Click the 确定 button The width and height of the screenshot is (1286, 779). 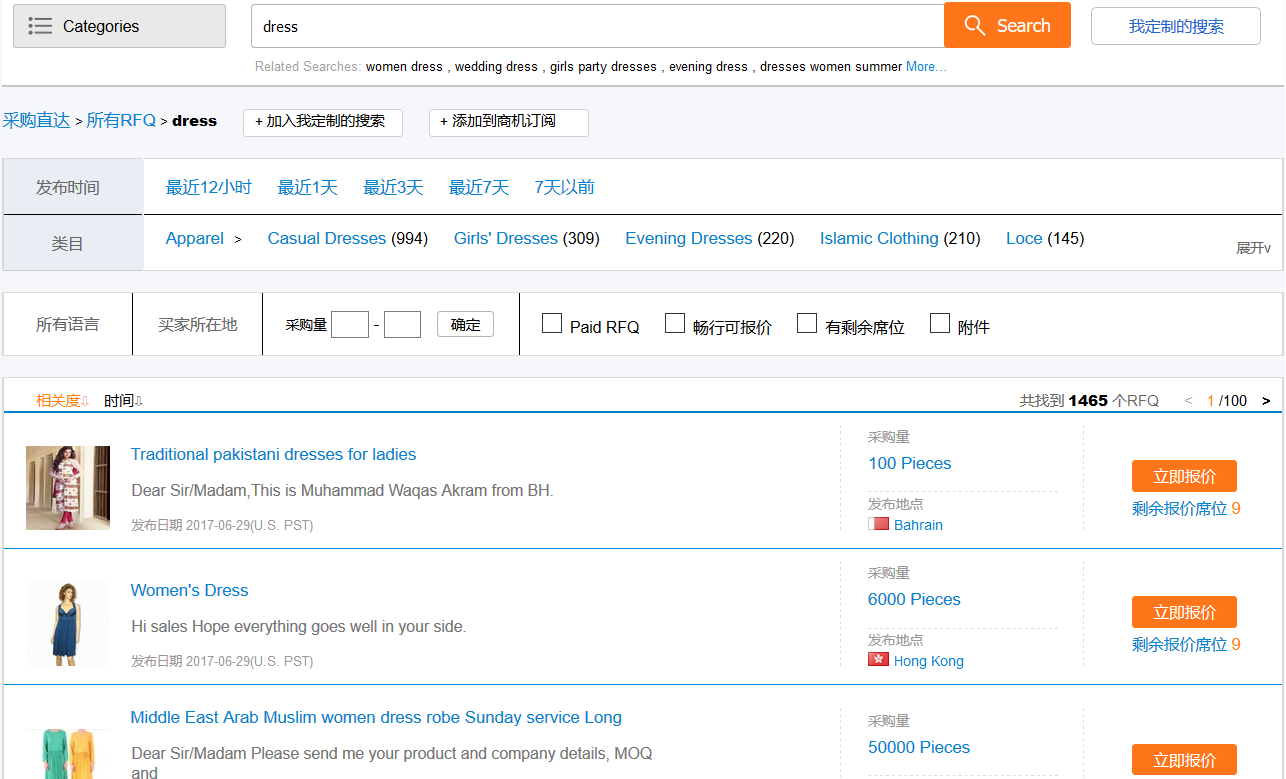tap(465, 324)
